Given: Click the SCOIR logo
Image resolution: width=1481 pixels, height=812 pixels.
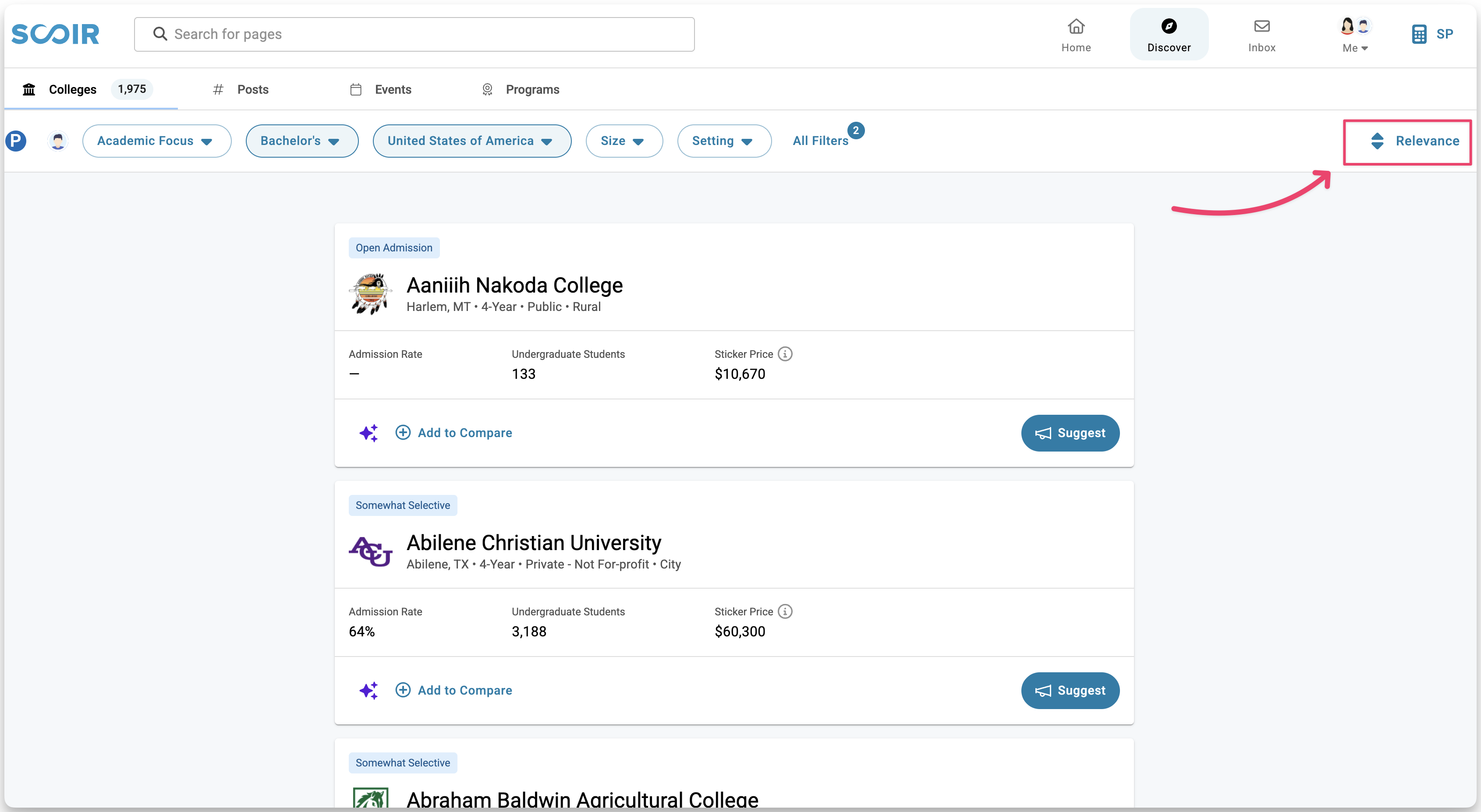Looking at the screenshot, I should (55, 34).
